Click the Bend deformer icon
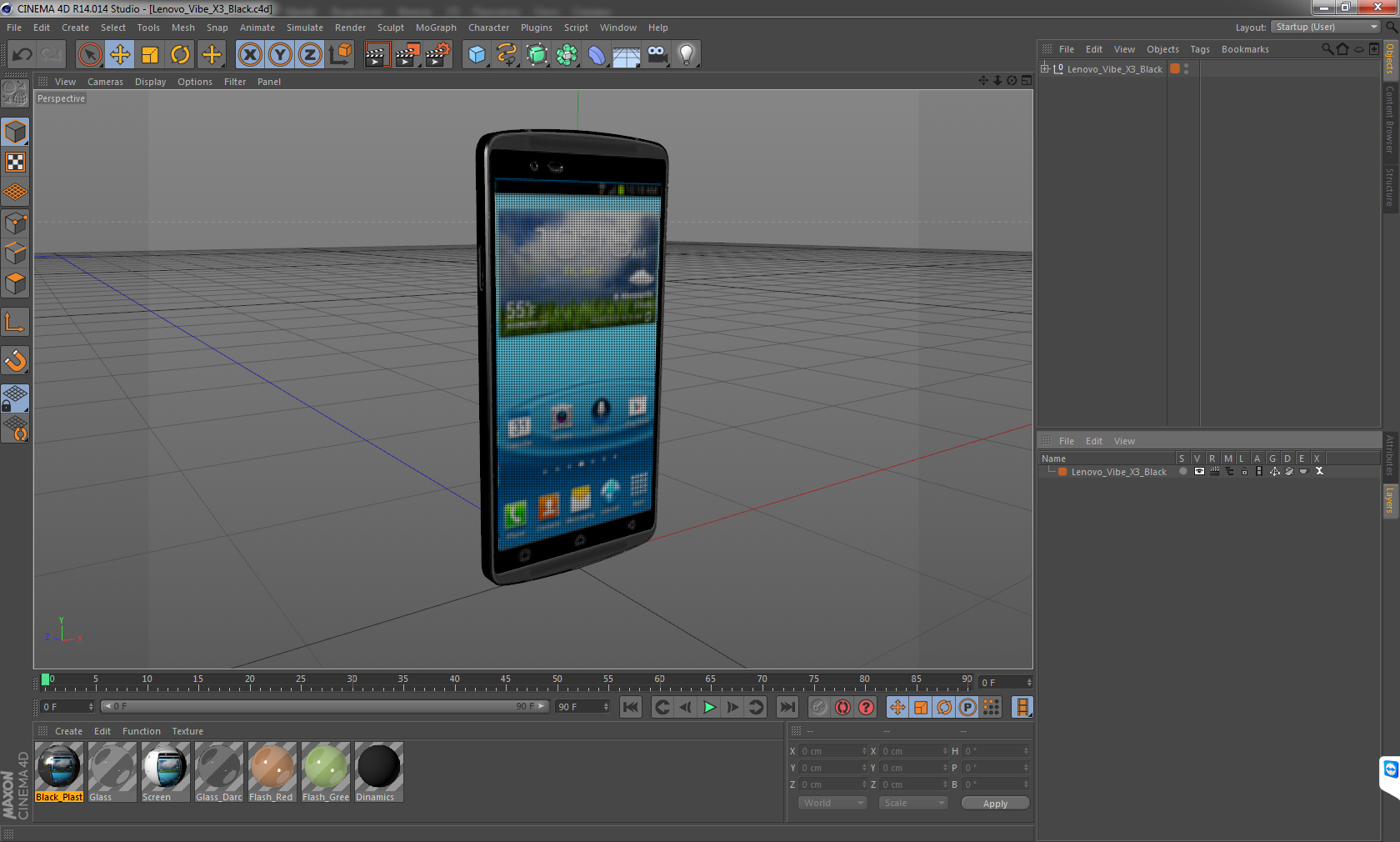 click(x=597, y=55)
